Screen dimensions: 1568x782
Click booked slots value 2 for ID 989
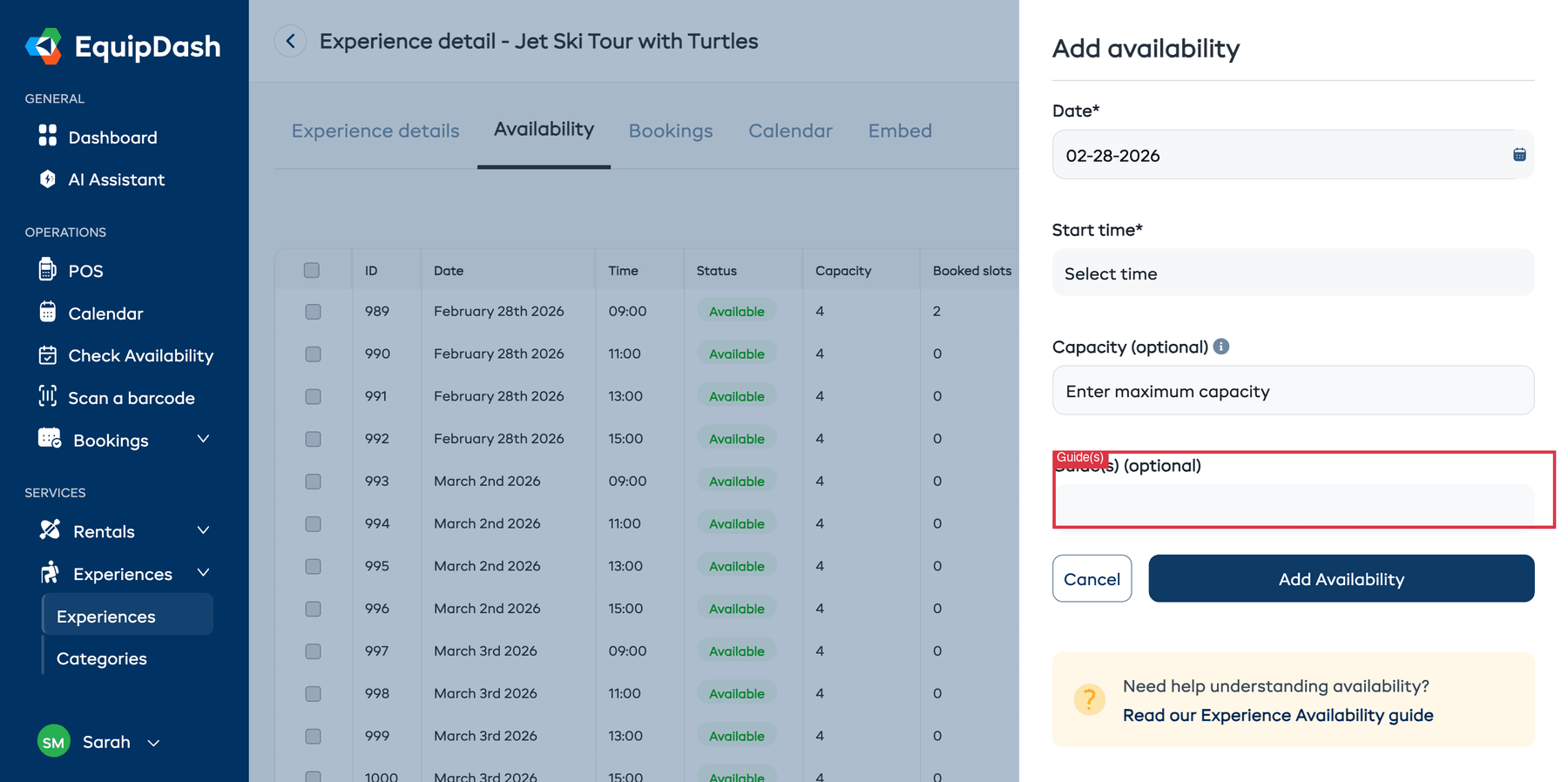tap(936, 311)
